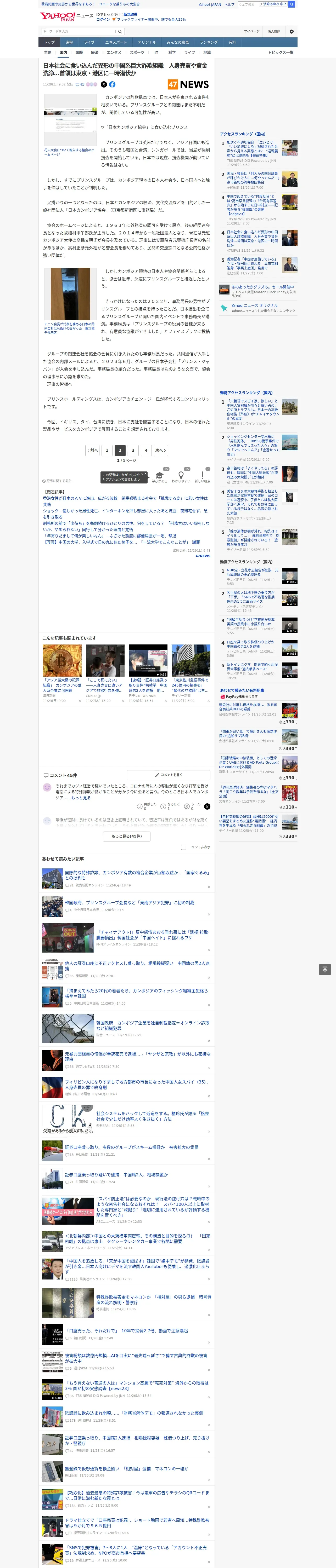Open recommended article チャイナアウト！反中感情
This screenshot has height=1568, width=336.
click(153, 935)
